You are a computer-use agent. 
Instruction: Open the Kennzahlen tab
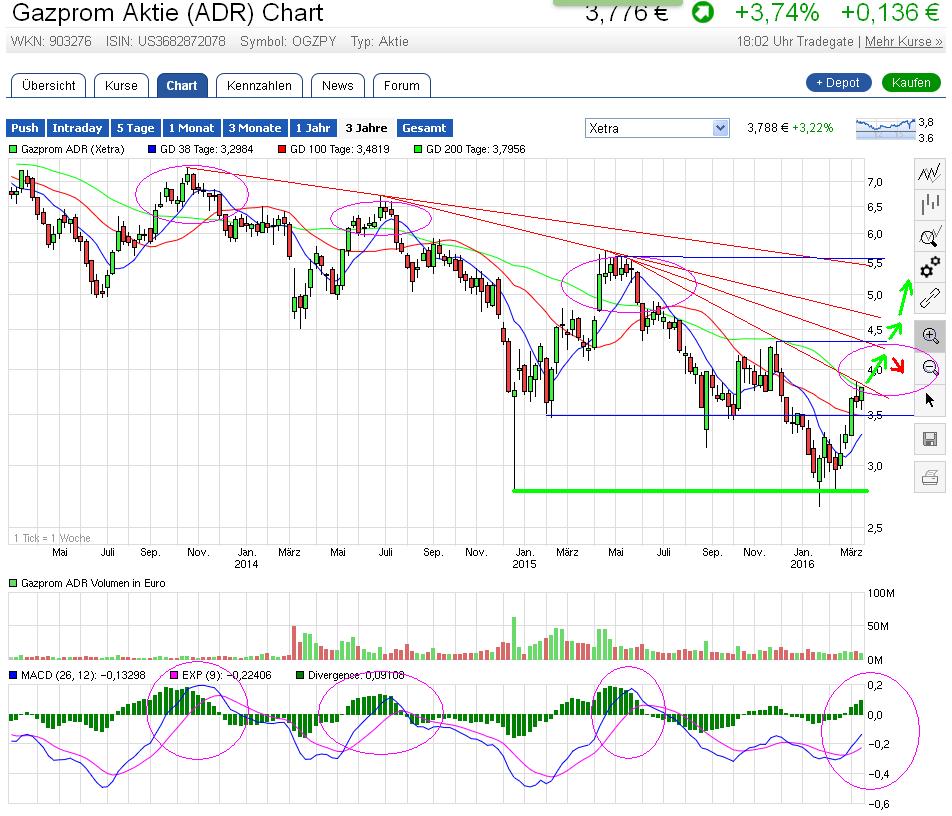tap(259, 86)
